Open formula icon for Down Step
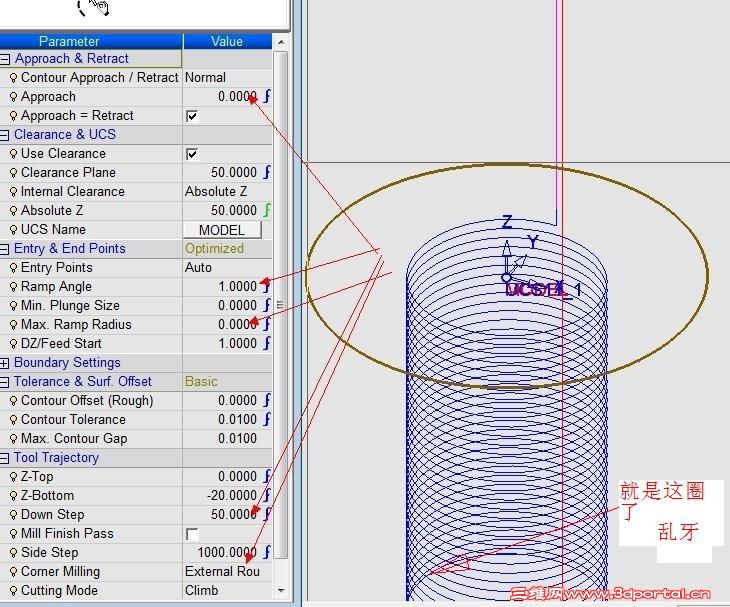730x607 pixels. tap(267, 514)
